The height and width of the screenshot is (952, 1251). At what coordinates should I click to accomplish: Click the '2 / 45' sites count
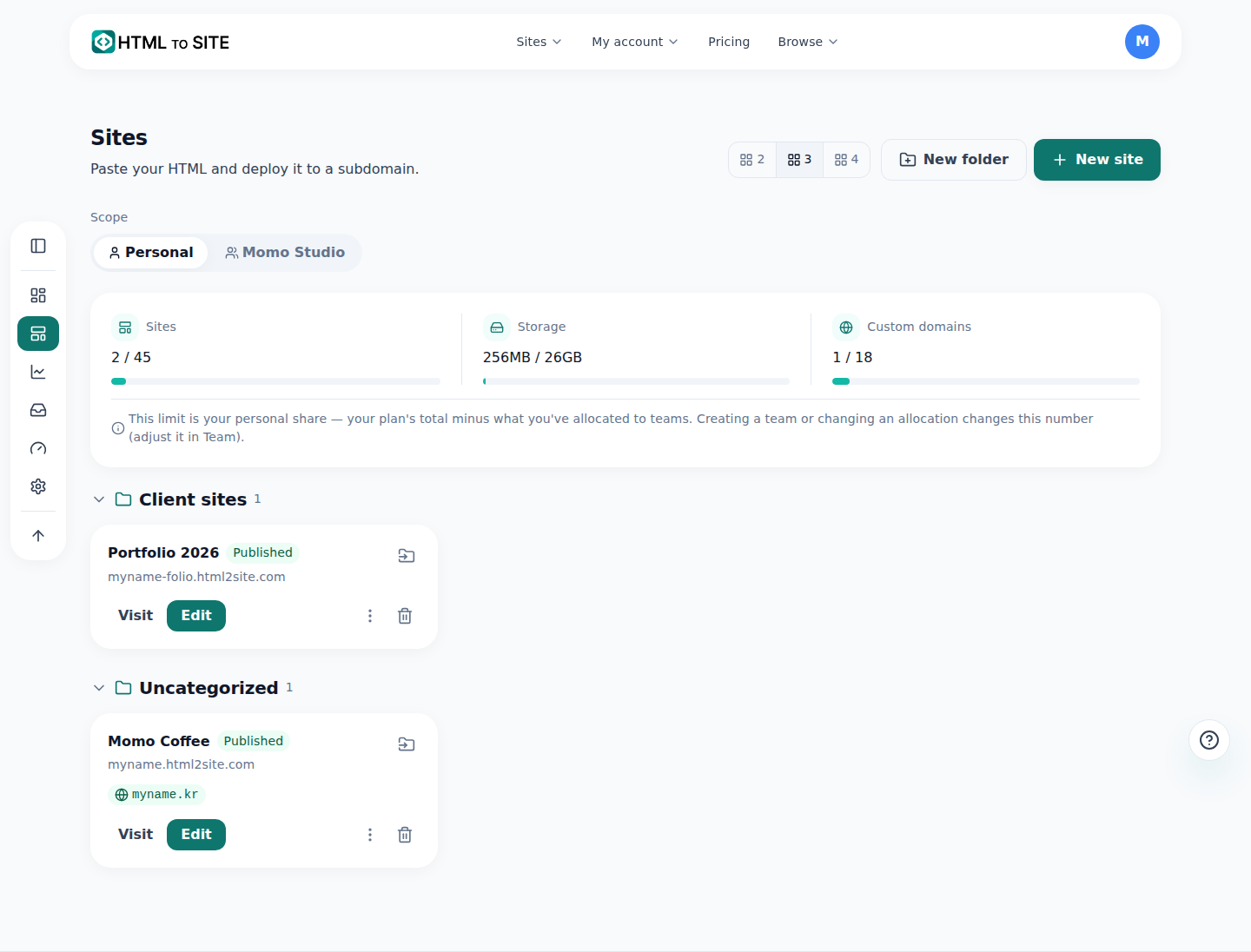point(131,357)
